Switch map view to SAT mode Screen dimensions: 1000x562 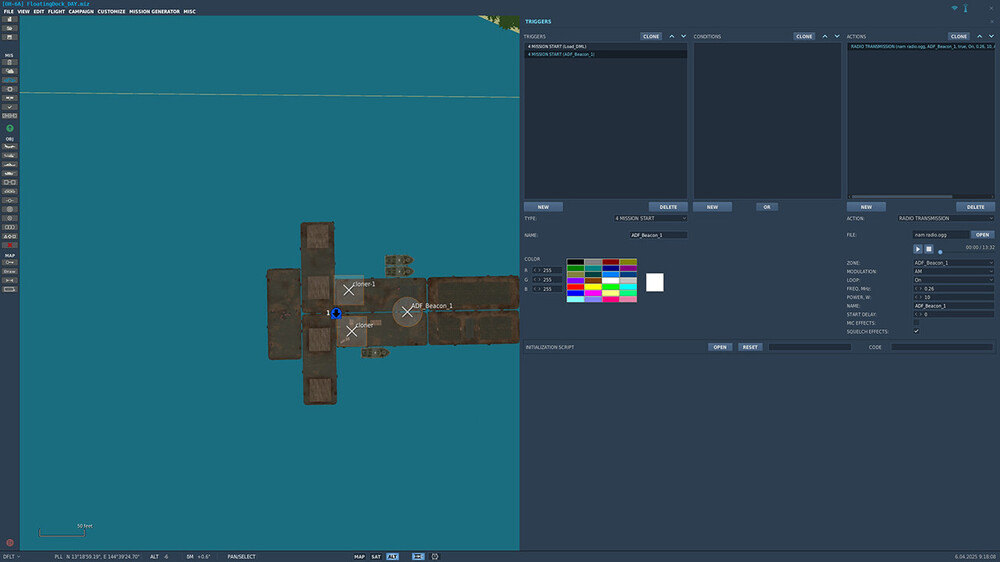click(376, 557)
